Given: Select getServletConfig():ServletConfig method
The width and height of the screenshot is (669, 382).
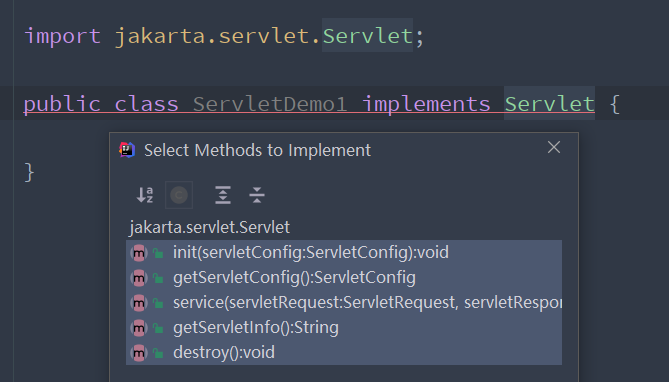Looking at the screenshot, I should coord(344,277).
